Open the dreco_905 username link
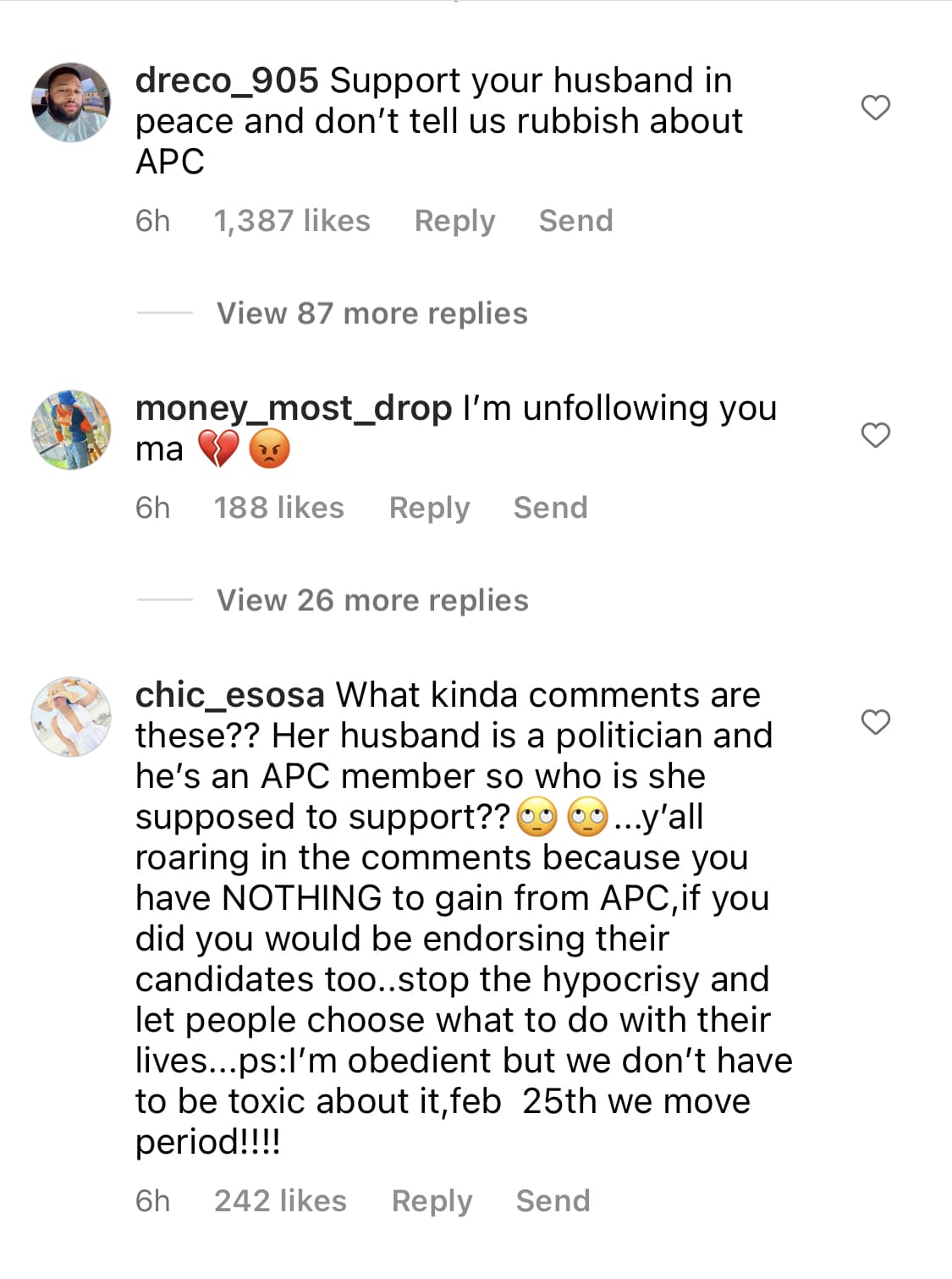952x1279 pixels. (227, 80)
